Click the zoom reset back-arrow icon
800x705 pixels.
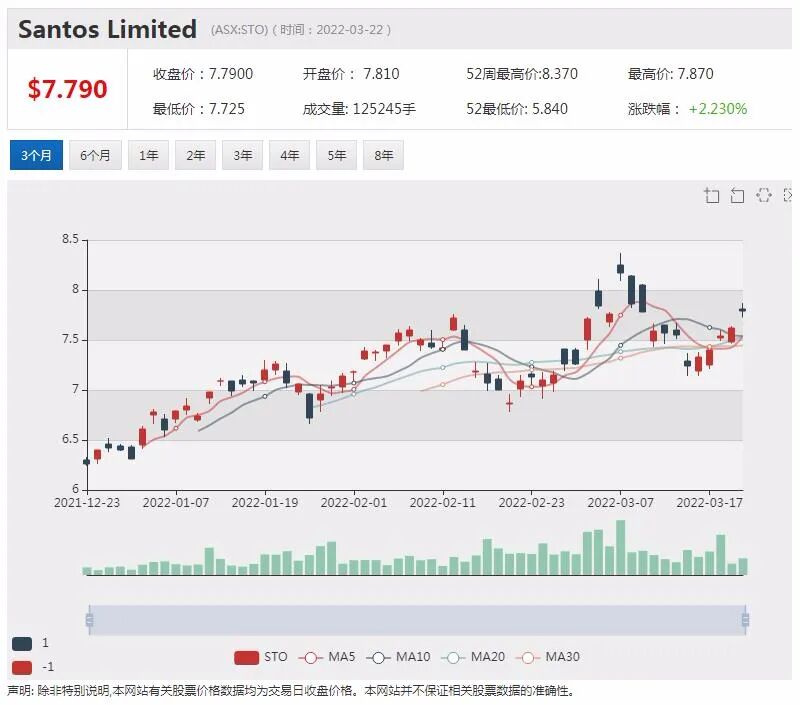coord(737,195)
